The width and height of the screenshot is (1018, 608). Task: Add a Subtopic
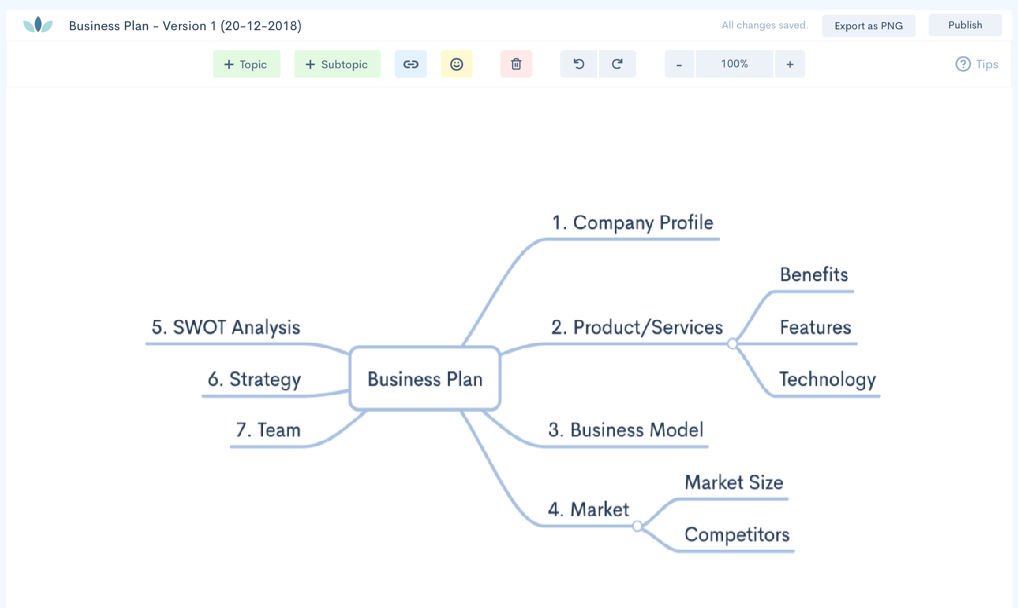[x=337, y=63]
